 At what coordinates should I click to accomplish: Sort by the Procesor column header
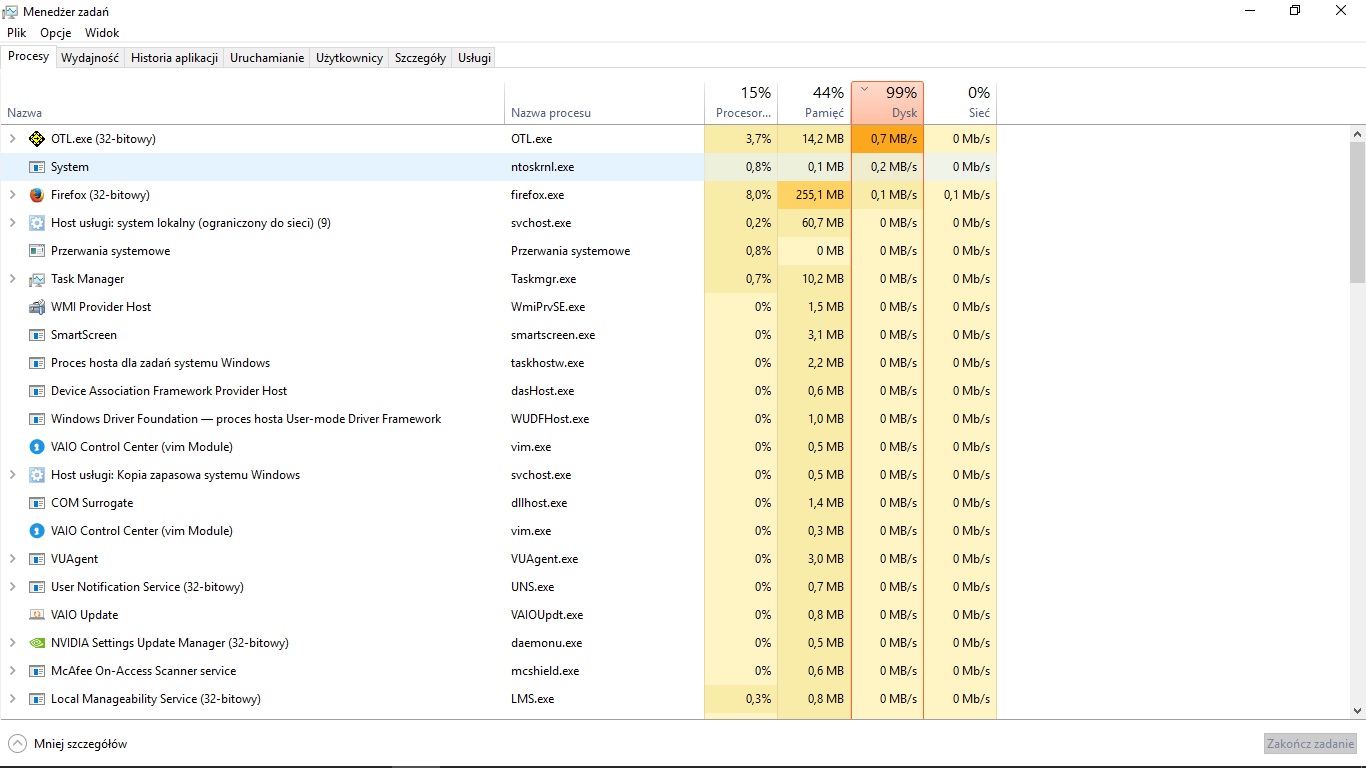click(x=741, y=103)
